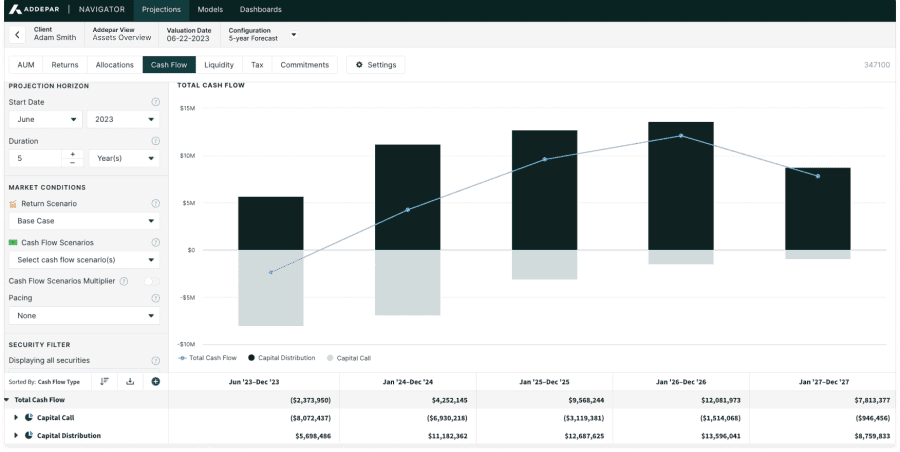
Task: Click the sort order icon in table header
Action: point(105,381)
